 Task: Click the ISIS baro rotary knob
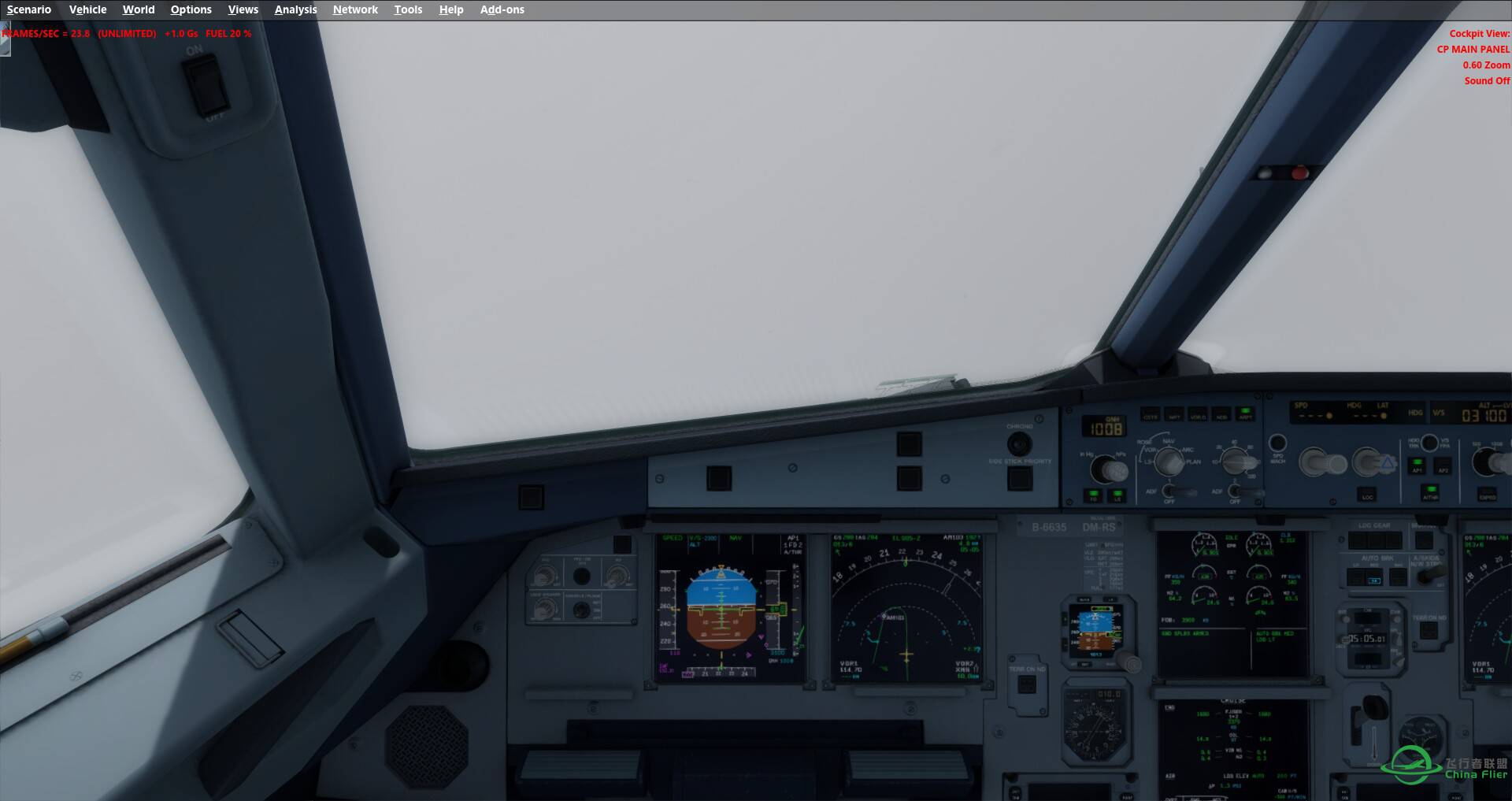(1132, 664)
